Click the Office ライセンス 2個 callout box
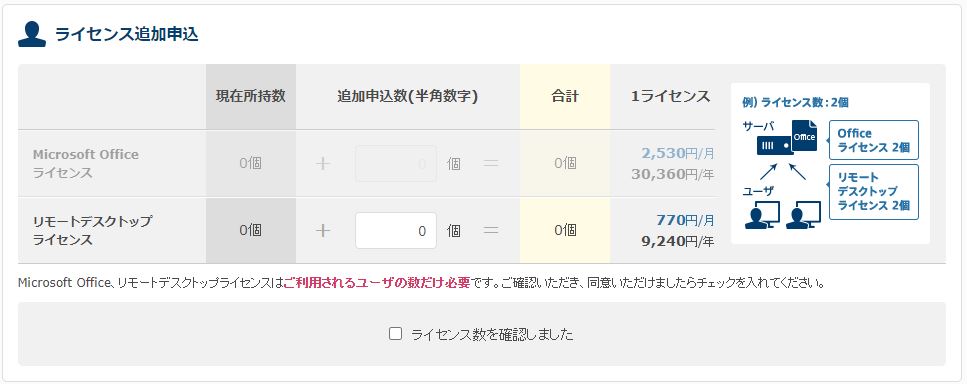The width and height of the screenshot is (967, 384). pyautogui.click(x=874, y=140)
